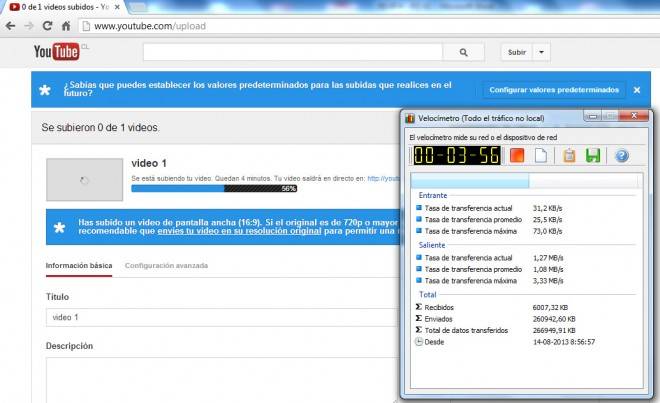Click the Entrante section heading
660x403 pixels.
[x=433, y=195]
